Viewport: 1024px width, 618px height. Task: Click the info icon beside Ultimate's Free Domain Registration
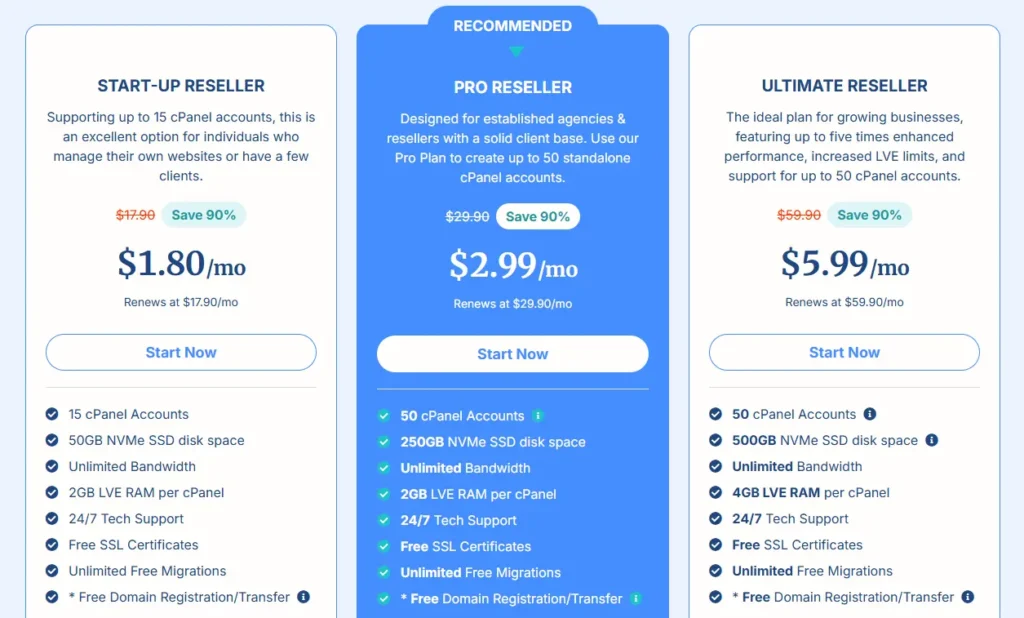coord(968,596)
